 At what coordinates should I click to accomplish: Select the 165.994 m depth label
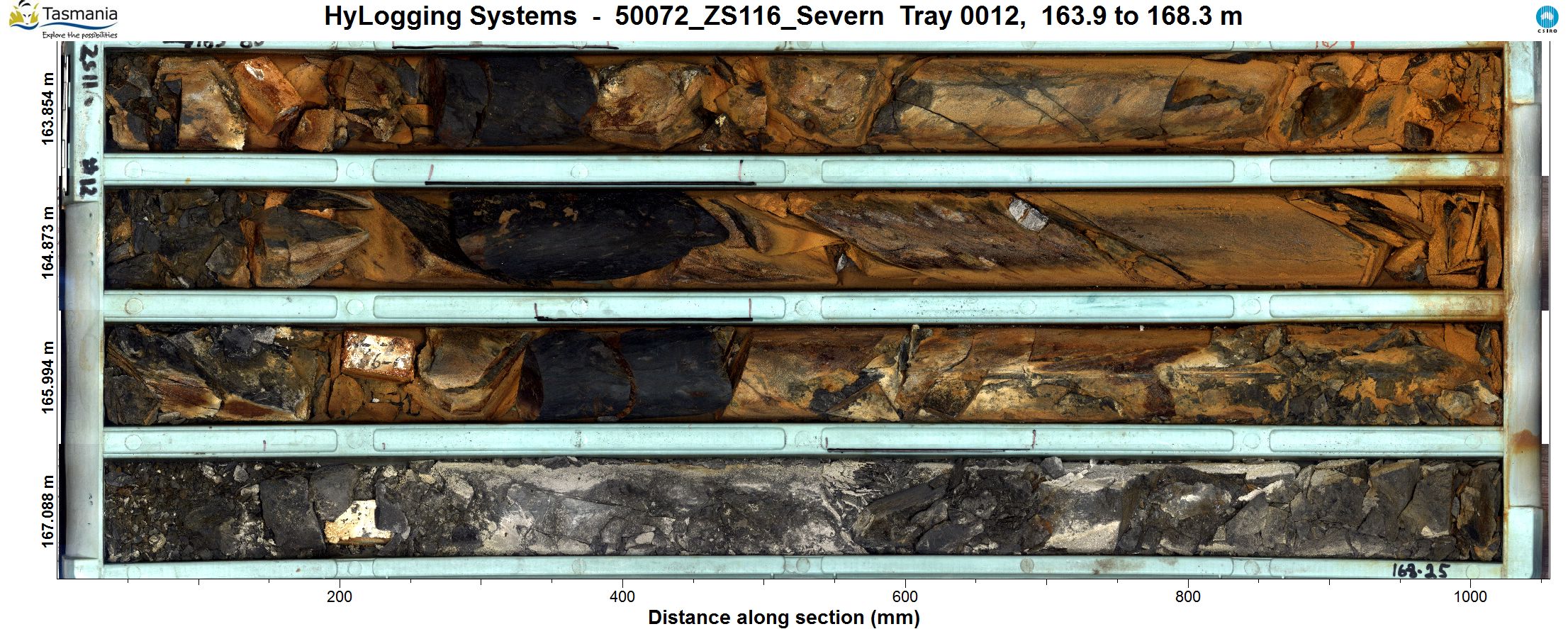click(47, 377)
